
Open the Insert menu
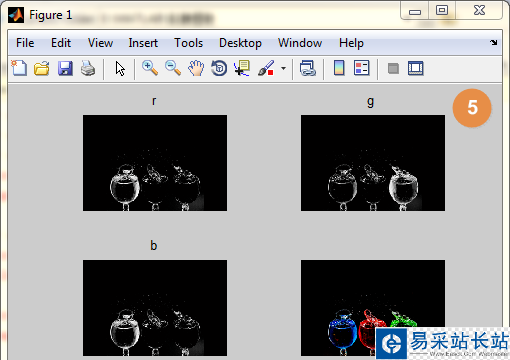coord(143,43)
